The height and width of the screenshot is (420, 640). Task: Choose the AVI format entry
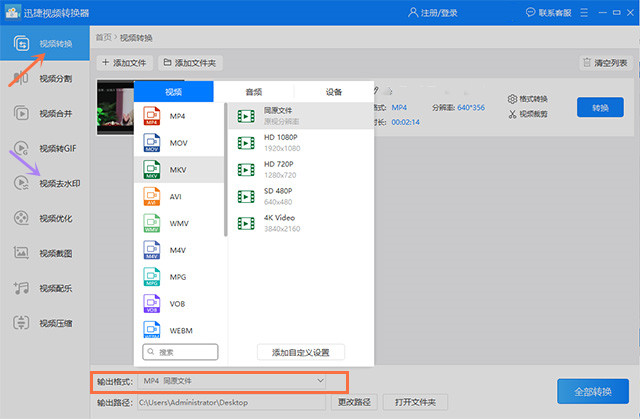[179, 197]
